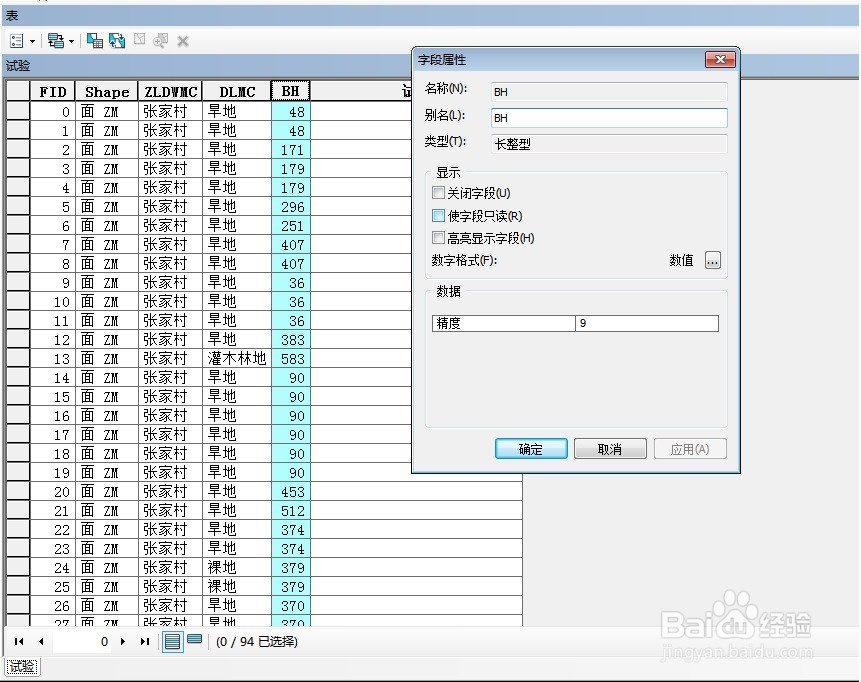Check the 使字段只读 option
Image resolution: width=861 pixels, height=682 pixels.
[440, 215]
